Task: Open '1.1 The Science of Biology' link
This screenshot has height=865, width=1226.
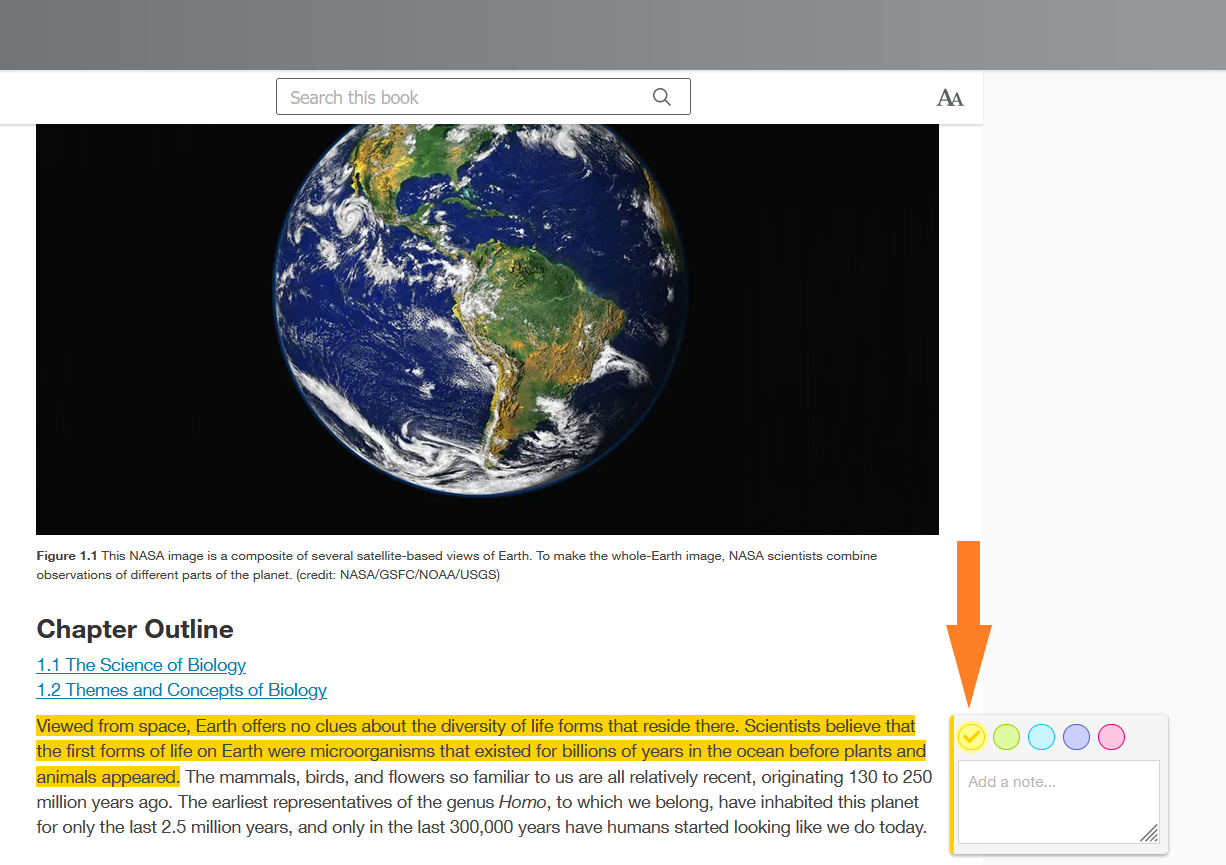Action: pyautogui.click(x=141, y=665)
